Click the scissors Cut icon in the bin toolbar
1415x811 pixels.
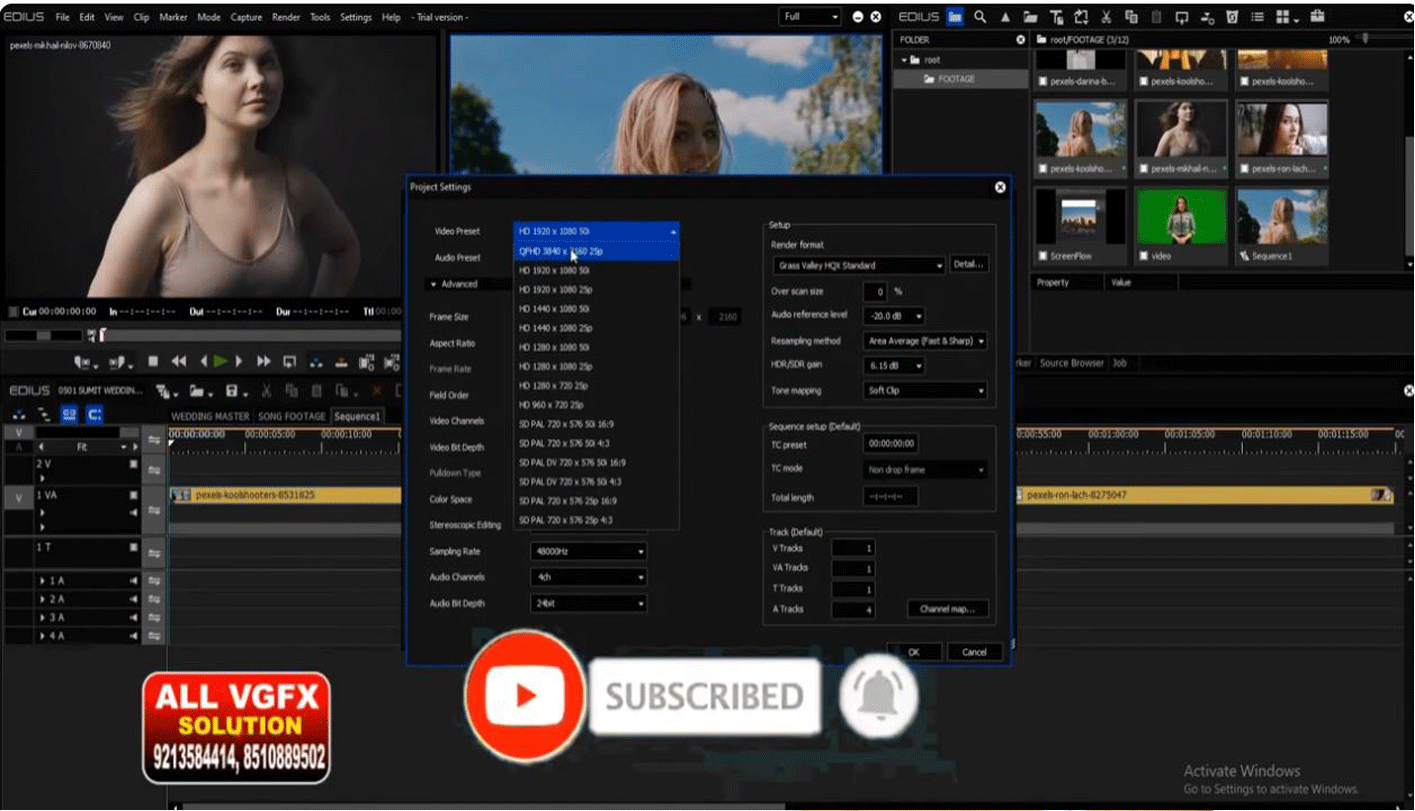click(x=1106, y=17)
